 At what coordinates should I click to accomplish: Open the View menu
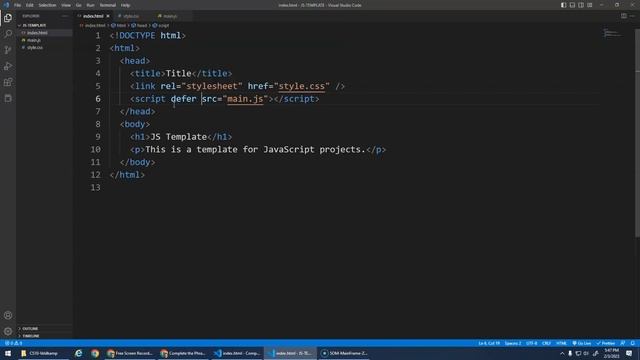[x=66, y=5]
